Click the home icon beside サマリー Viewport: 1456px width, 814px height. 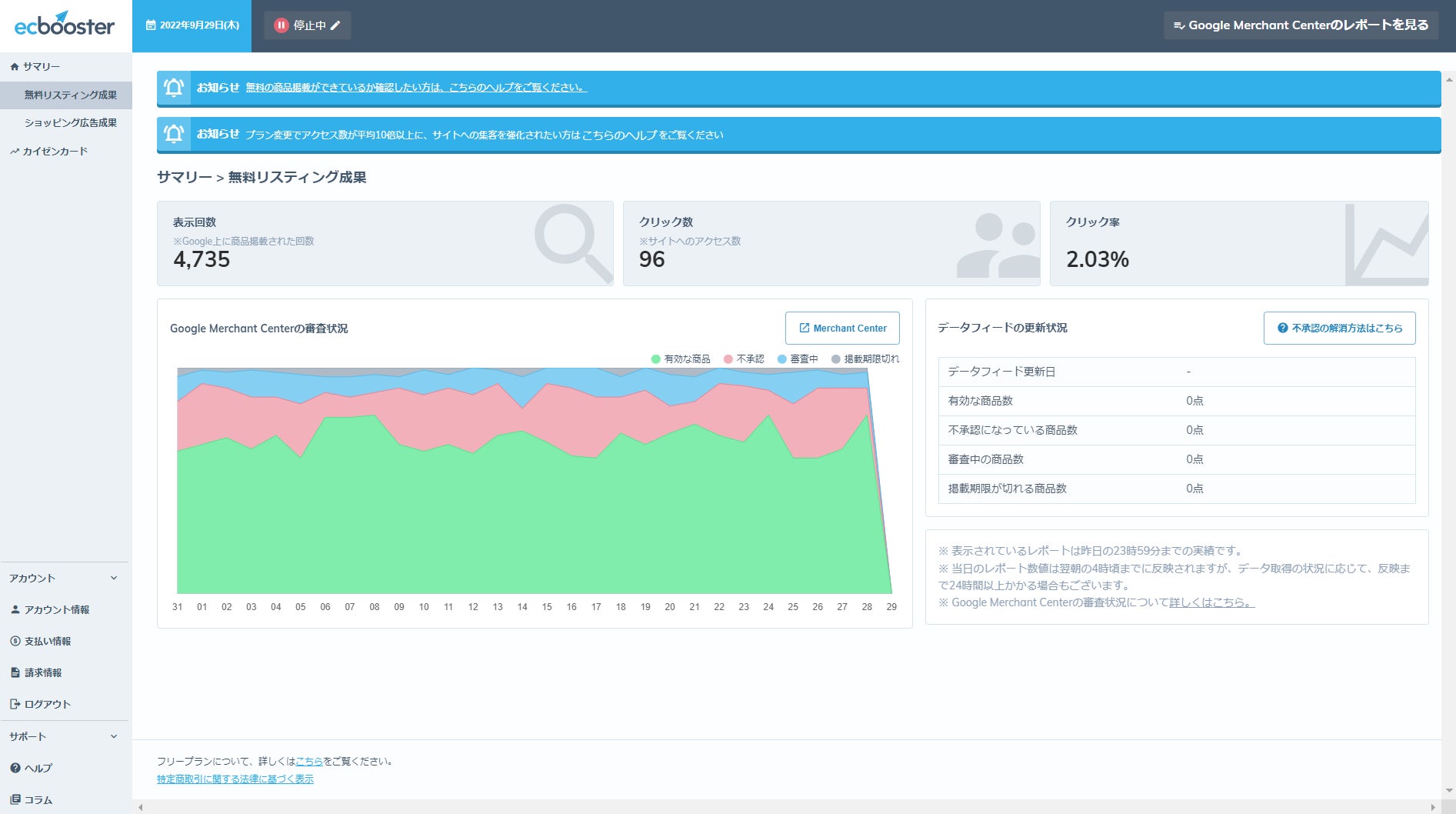coord(15,67)
